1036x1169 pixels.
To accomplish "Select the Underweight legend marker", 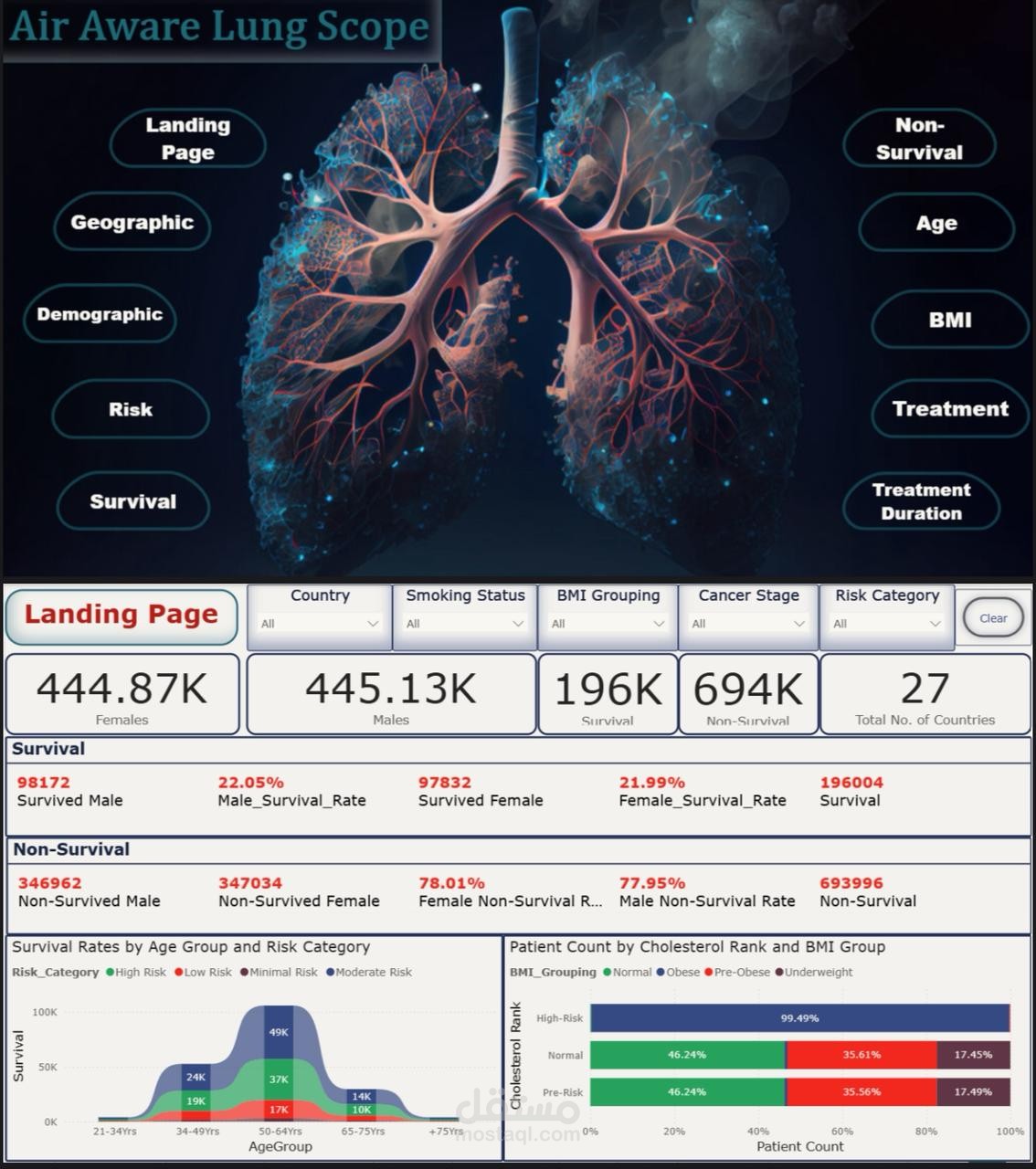I will pos(779,973).
